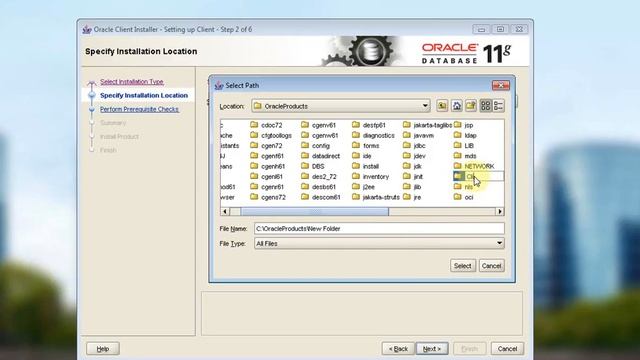This screenshot has height=360, width=640.
Task: Select the jakarta-taglibs folder
Action: (x=427, y=125)
